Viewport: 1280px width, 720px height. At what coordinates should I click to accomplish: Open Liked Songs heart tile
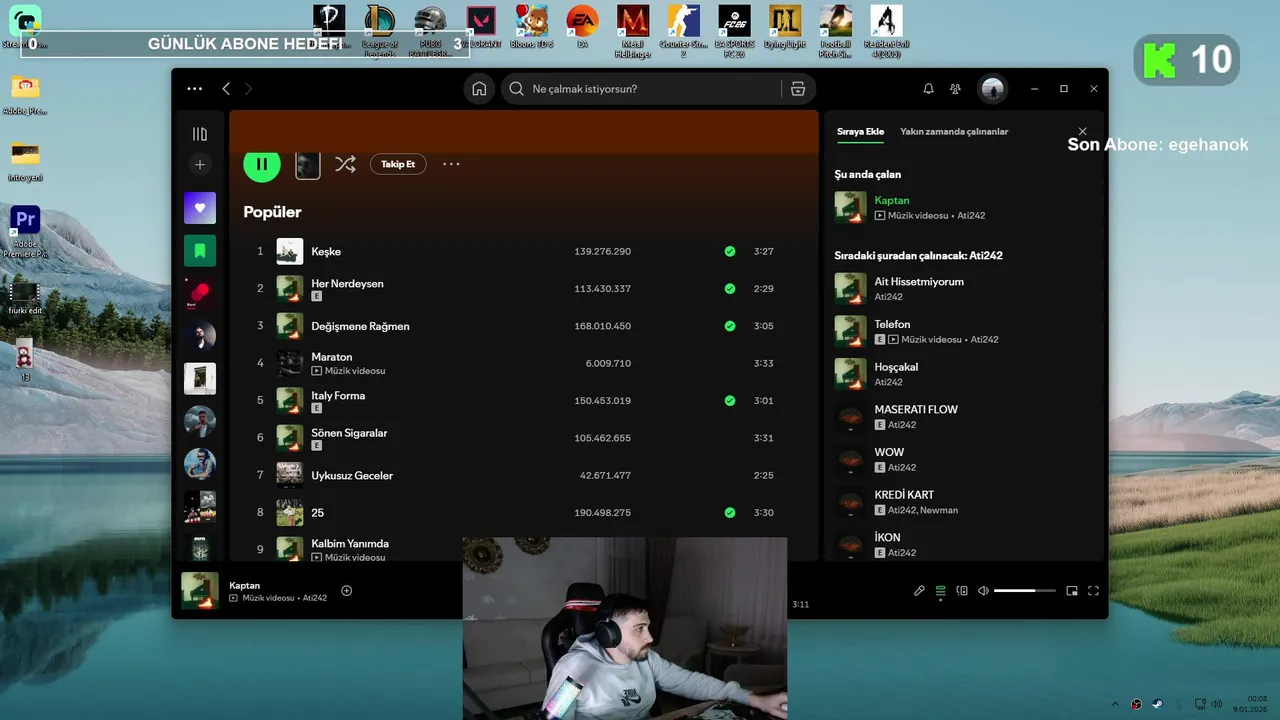pos(200,208)
